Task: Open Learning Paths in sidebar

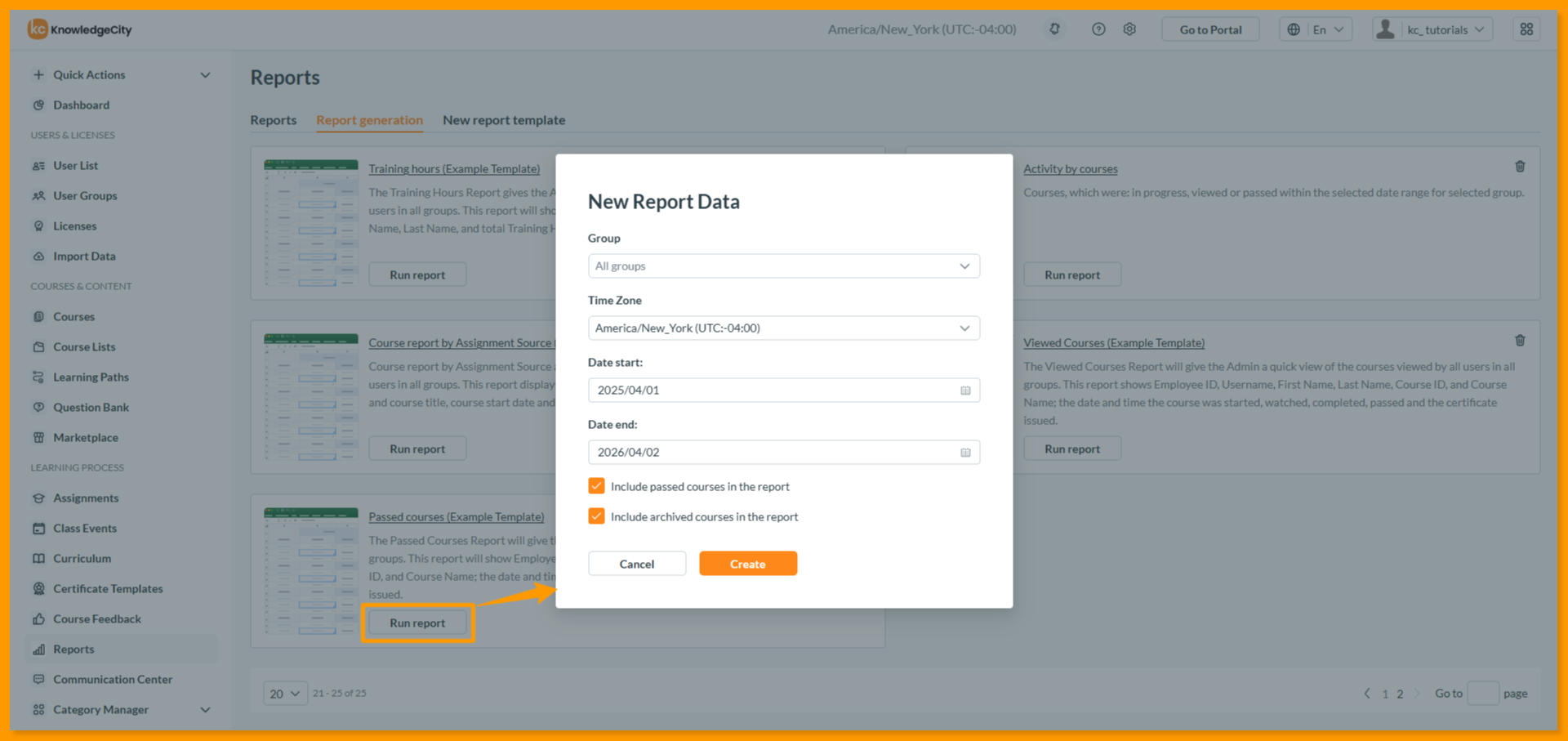Action: coord(91,377)
